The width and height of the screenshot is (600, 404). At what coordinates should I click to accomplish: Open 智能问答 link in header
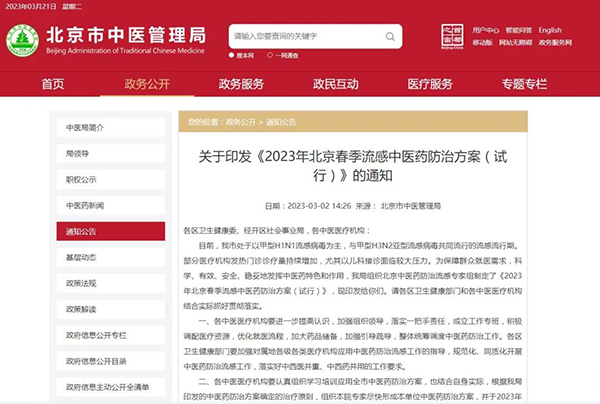coord(517,30)
